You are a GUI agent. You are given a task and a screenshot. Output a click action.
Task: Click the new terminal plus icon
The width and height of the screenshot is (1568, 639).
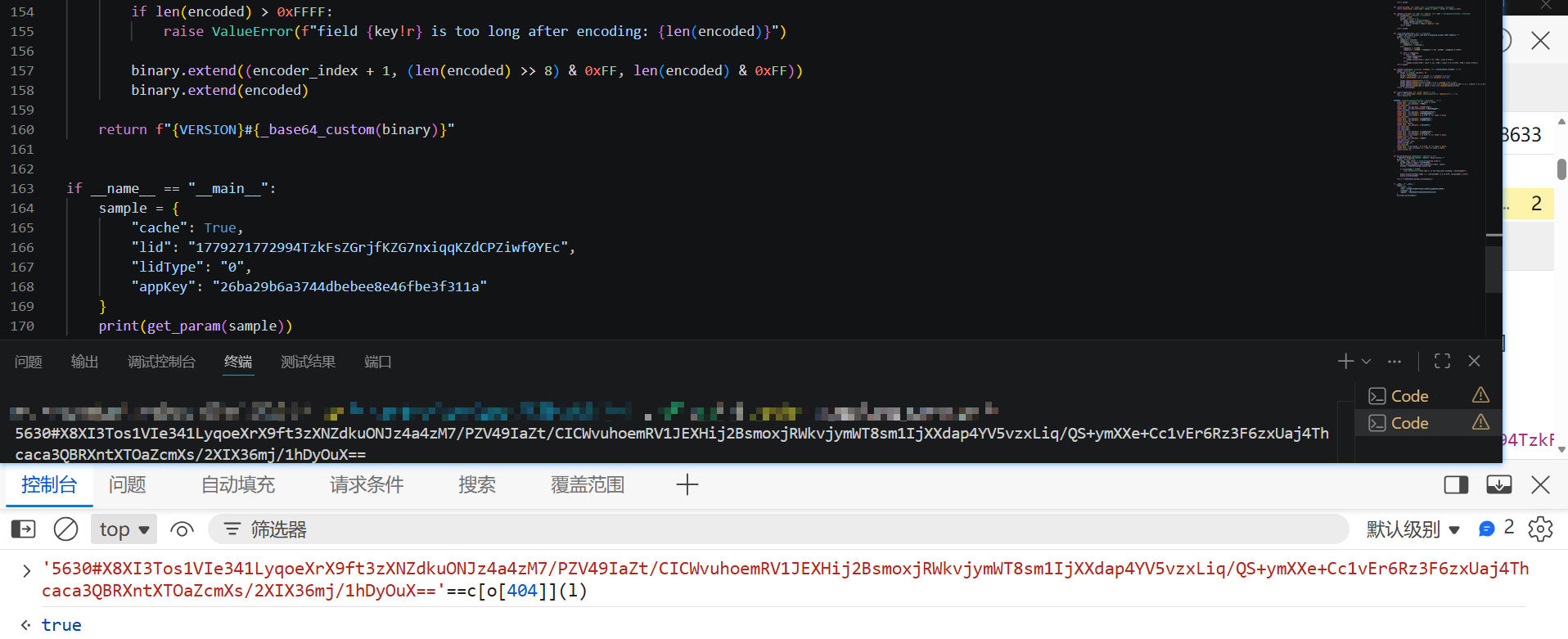click(1345, 361)
